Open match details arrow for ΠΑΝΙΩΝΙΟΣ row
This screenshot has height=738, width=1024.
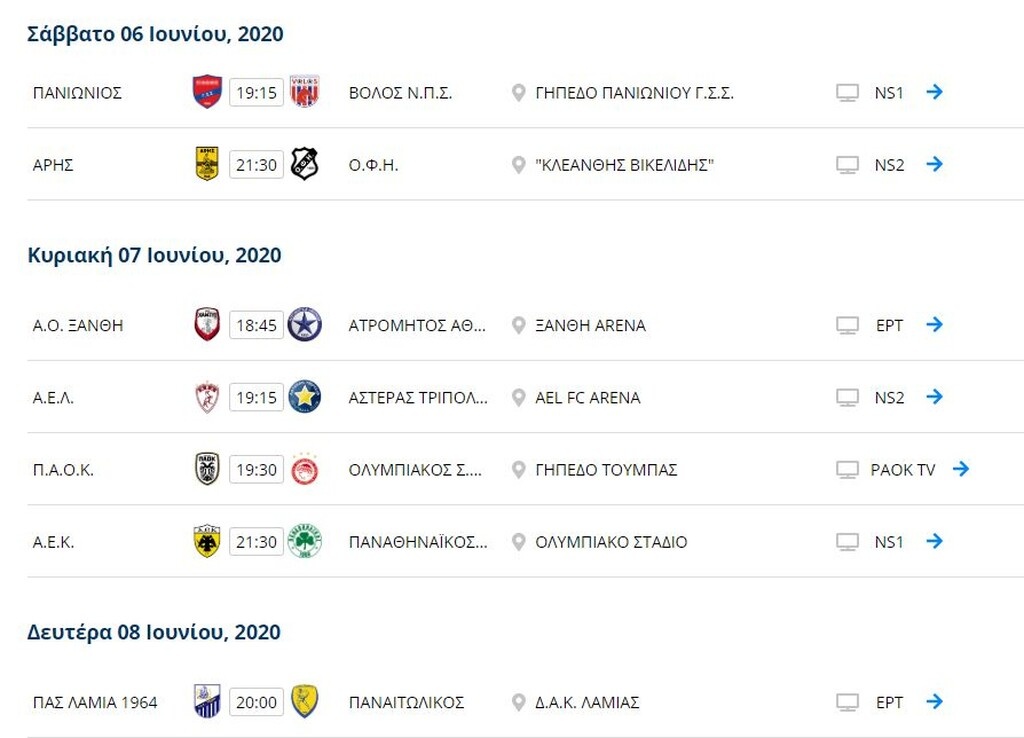coord(934,92)
